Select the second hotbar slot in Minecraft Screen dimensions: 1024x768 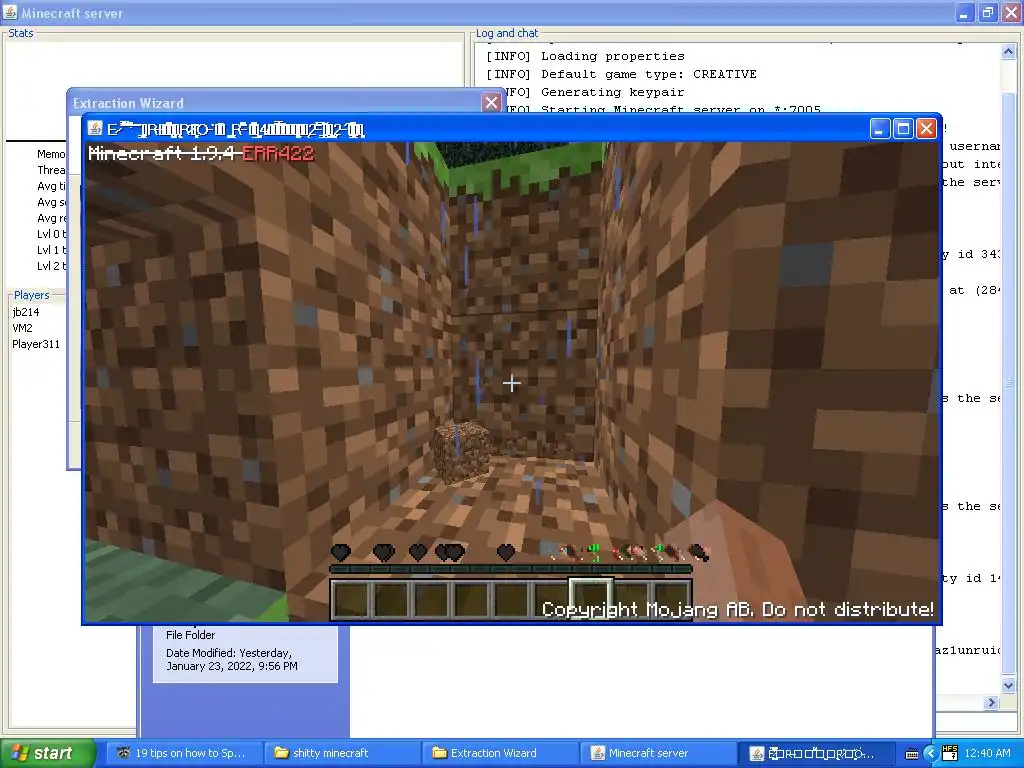(x=391, y=600)
